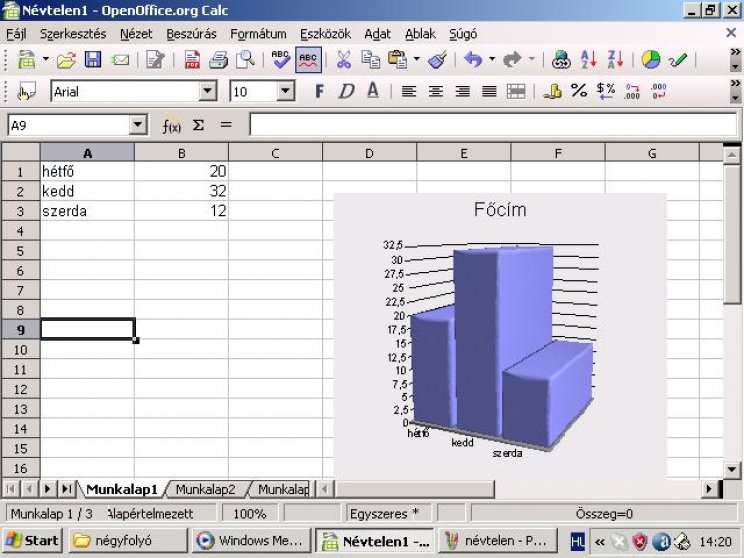Apply currency number format
744x558 pixels.
coord(552,91)
